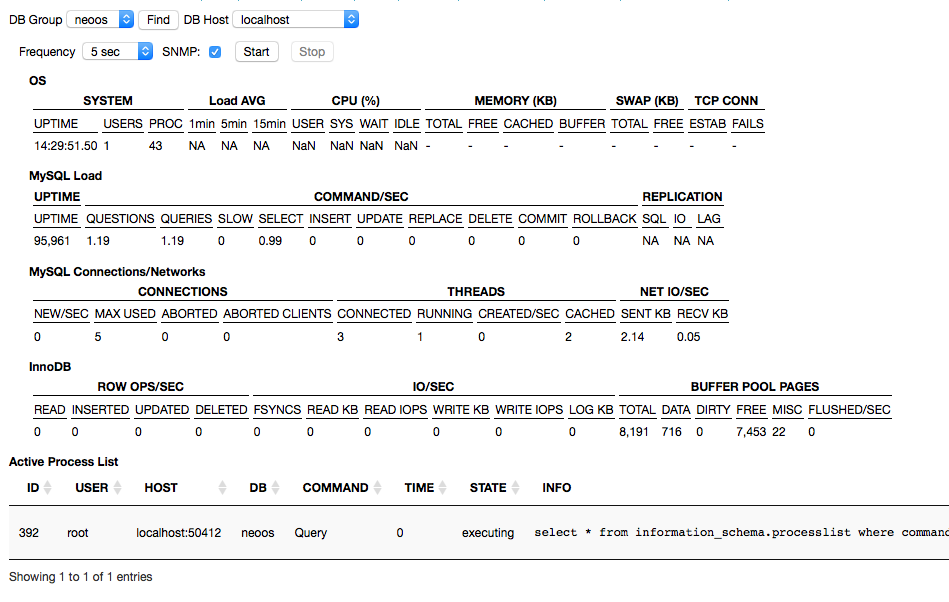Open the Frequency 5 sec dropdown
Viewport: 949px width, 602px height.
117,51
